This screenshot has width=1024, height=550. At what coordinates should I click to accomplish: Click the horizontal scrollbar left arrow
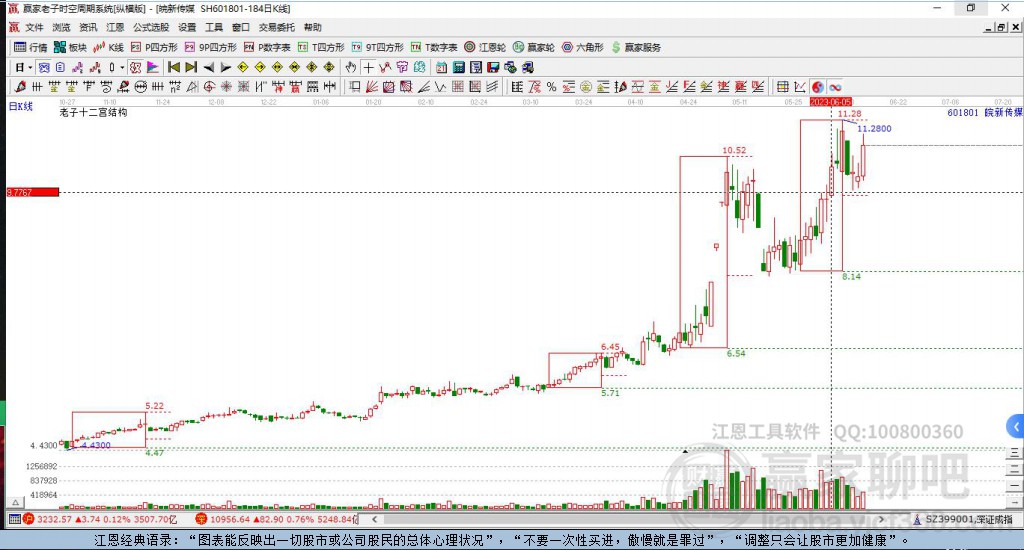pos(375,519)
